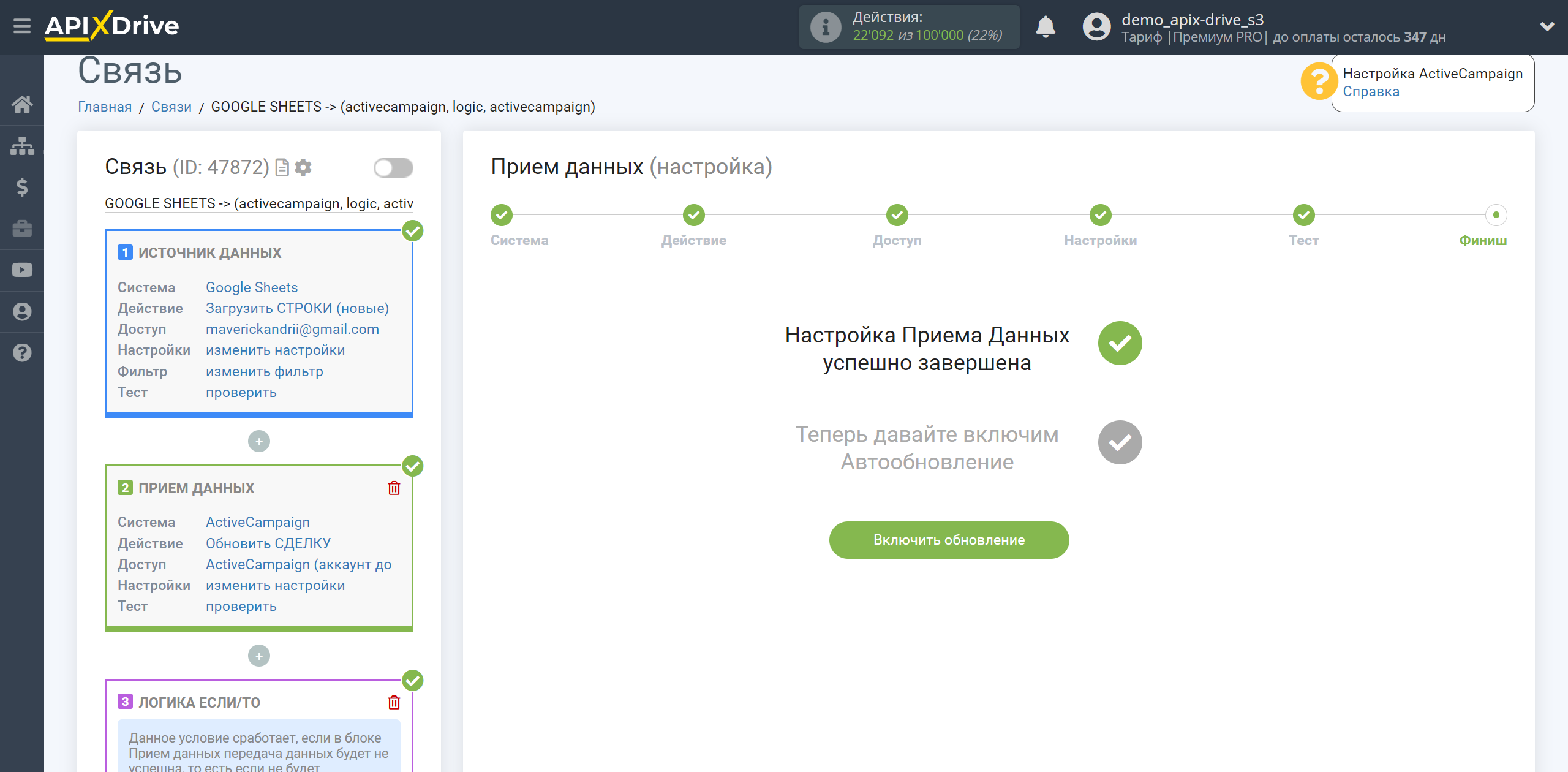Click изменить настройки in the ПРИЕМ ДАННЫХ block
The width and height of the screenshot is (1568, 772).
(275, 585)
